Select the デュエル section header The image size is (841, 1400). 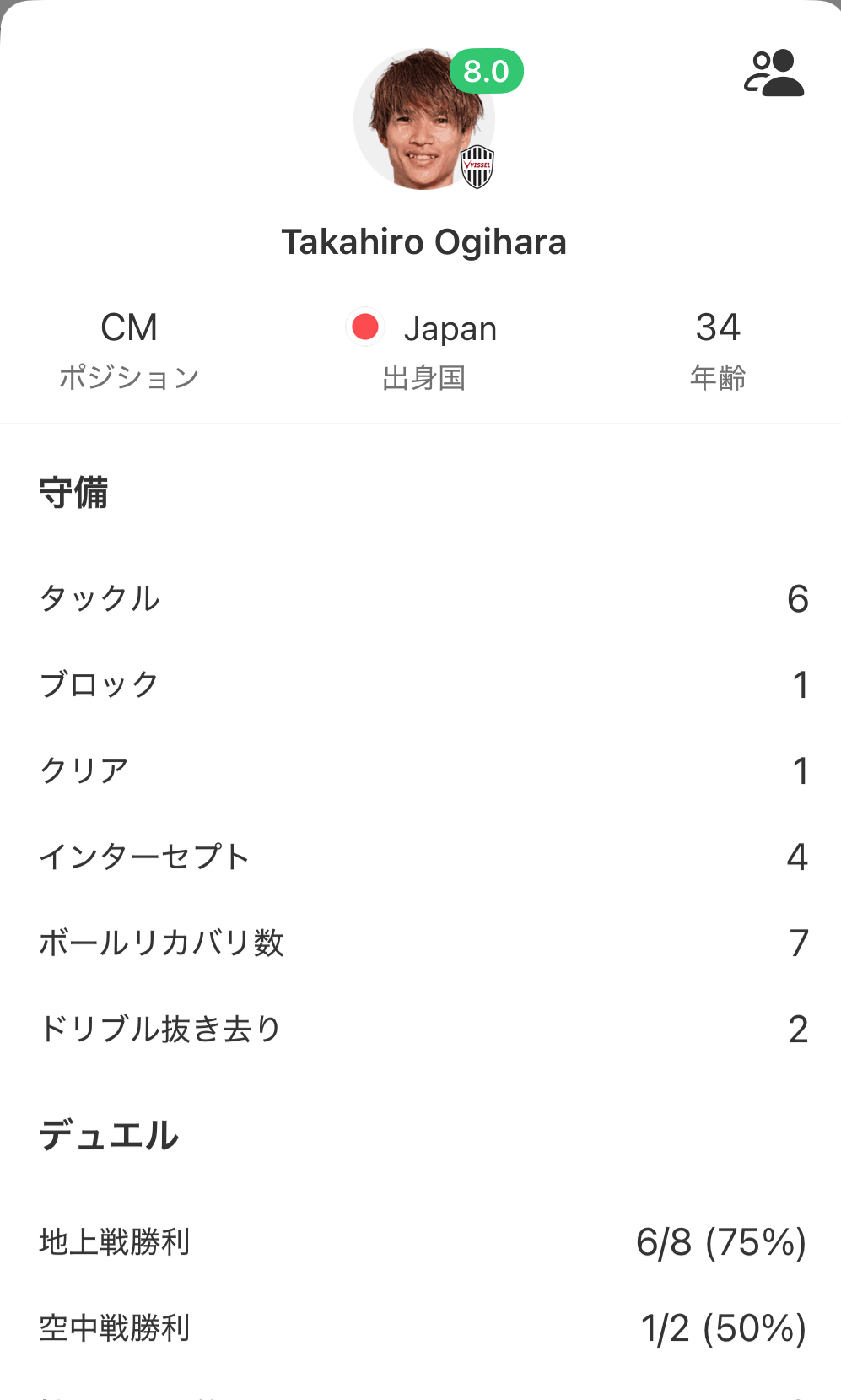pyautogui.click(x=109, y=1135)
